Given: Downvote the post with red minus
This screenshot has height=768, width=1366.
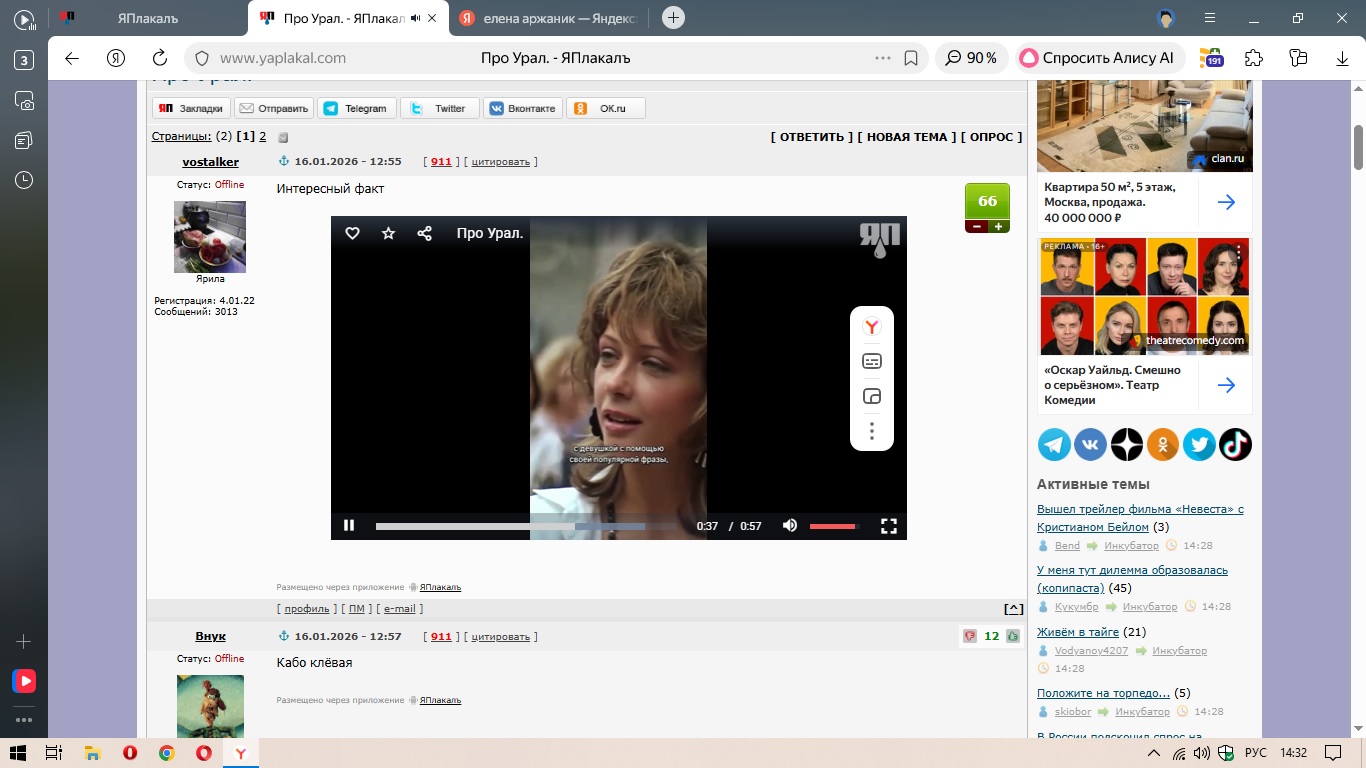Looking at the screenshot, I should click(975, 227).
